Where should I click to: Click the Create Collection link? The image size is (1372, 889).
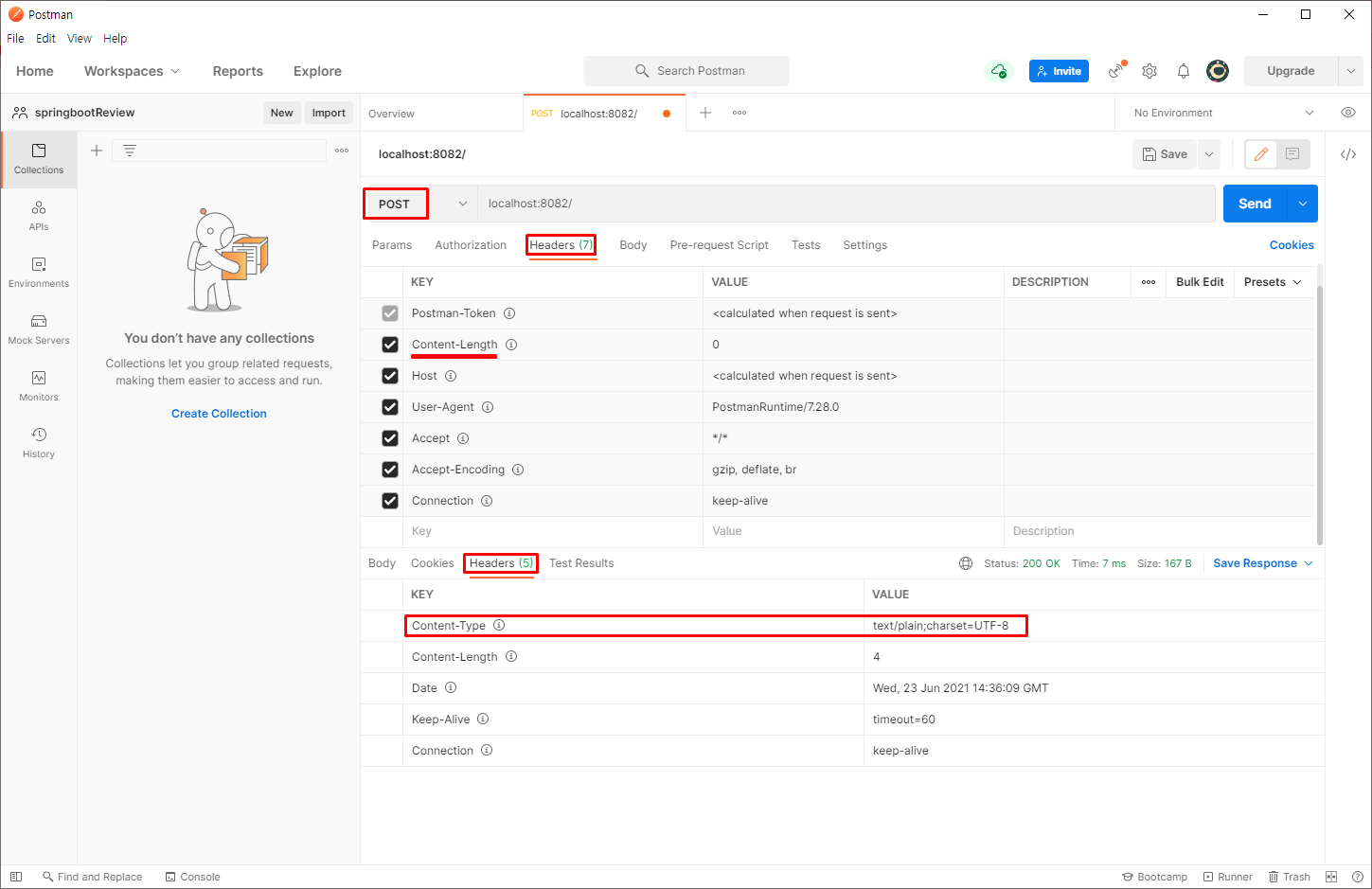219,414
